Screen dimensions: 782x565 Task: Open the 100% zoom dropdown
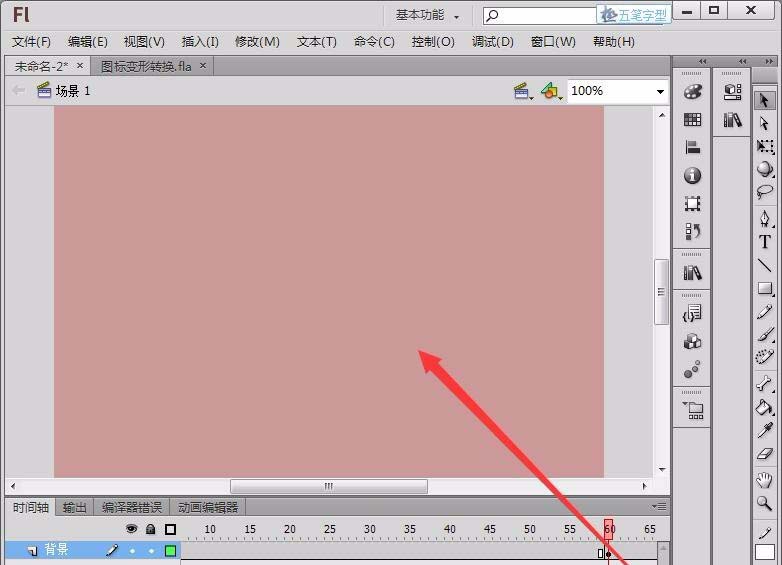660,92
